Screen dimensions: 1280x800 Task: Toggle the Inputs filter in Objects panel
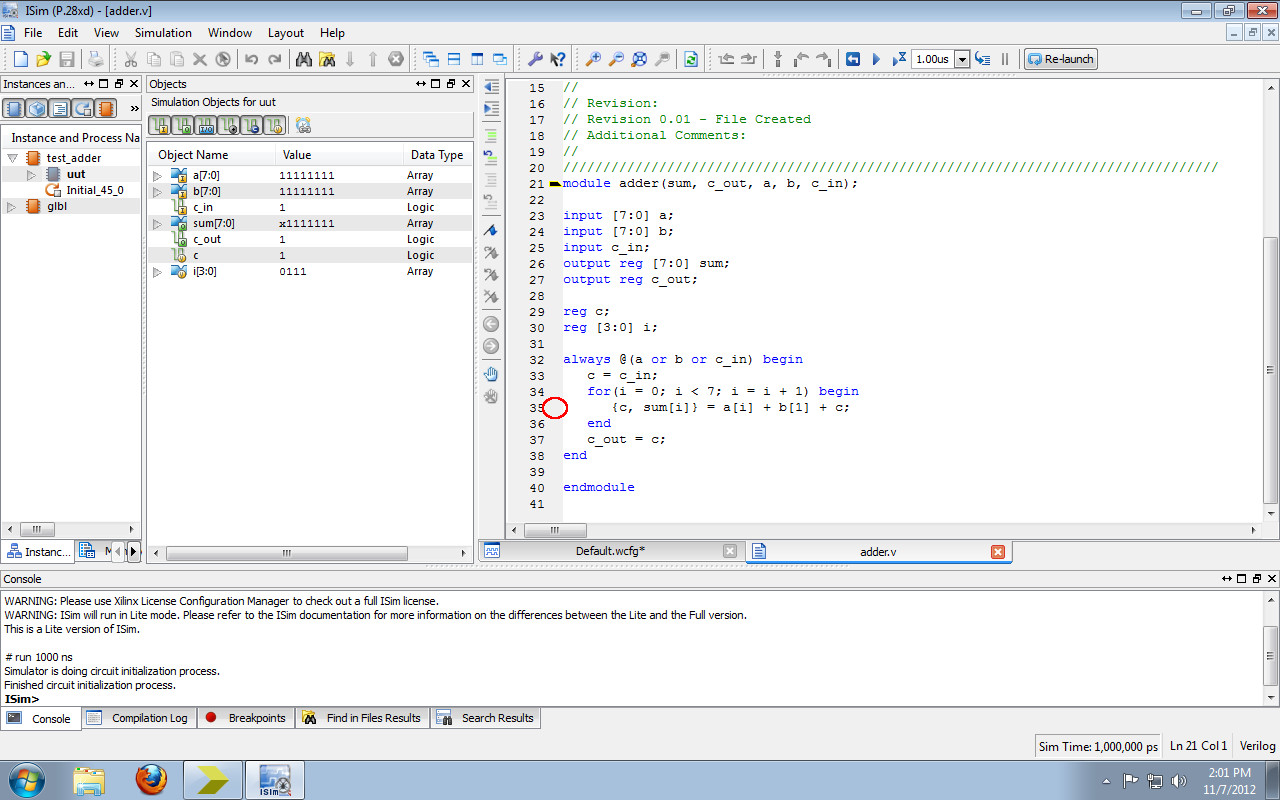click(161, 126)
